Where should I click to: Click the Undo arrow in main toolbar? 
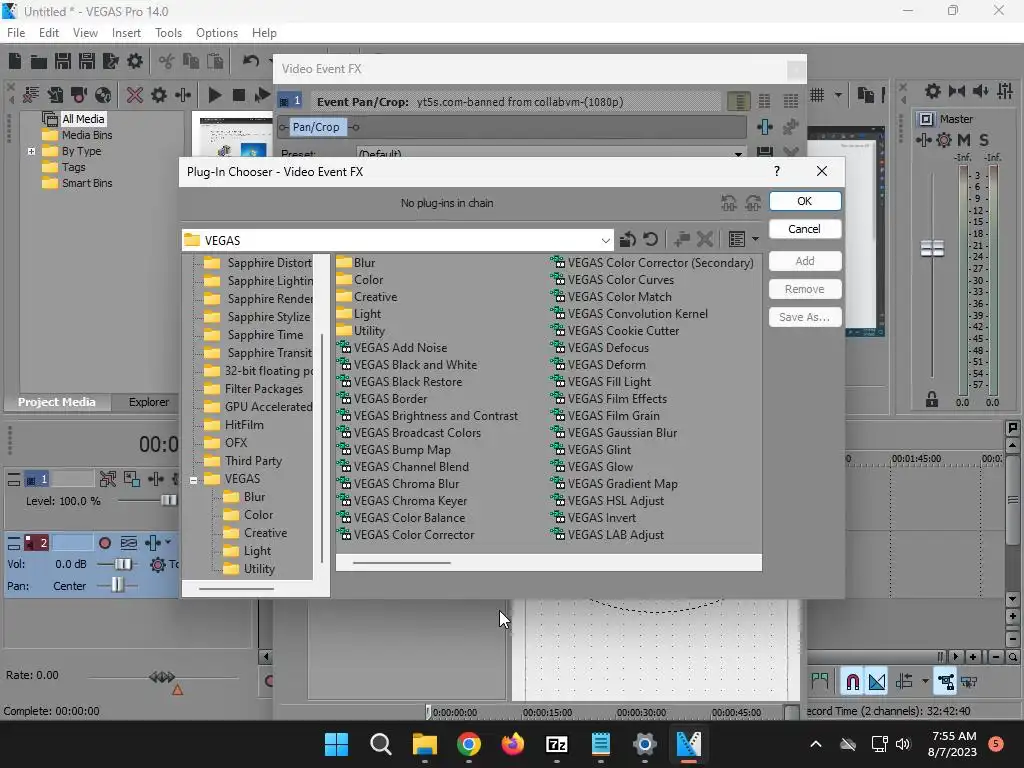tap(251, 61)
